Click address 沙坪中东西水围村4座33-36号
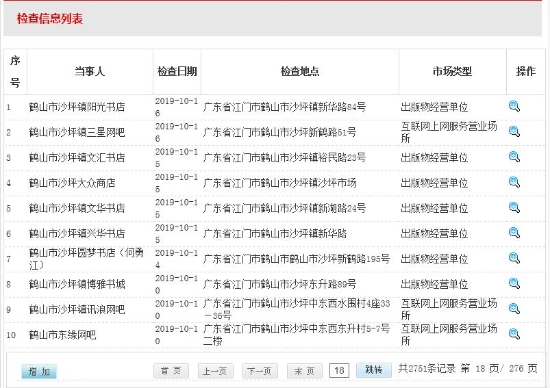Screen dimensions: 550x388 296,309
